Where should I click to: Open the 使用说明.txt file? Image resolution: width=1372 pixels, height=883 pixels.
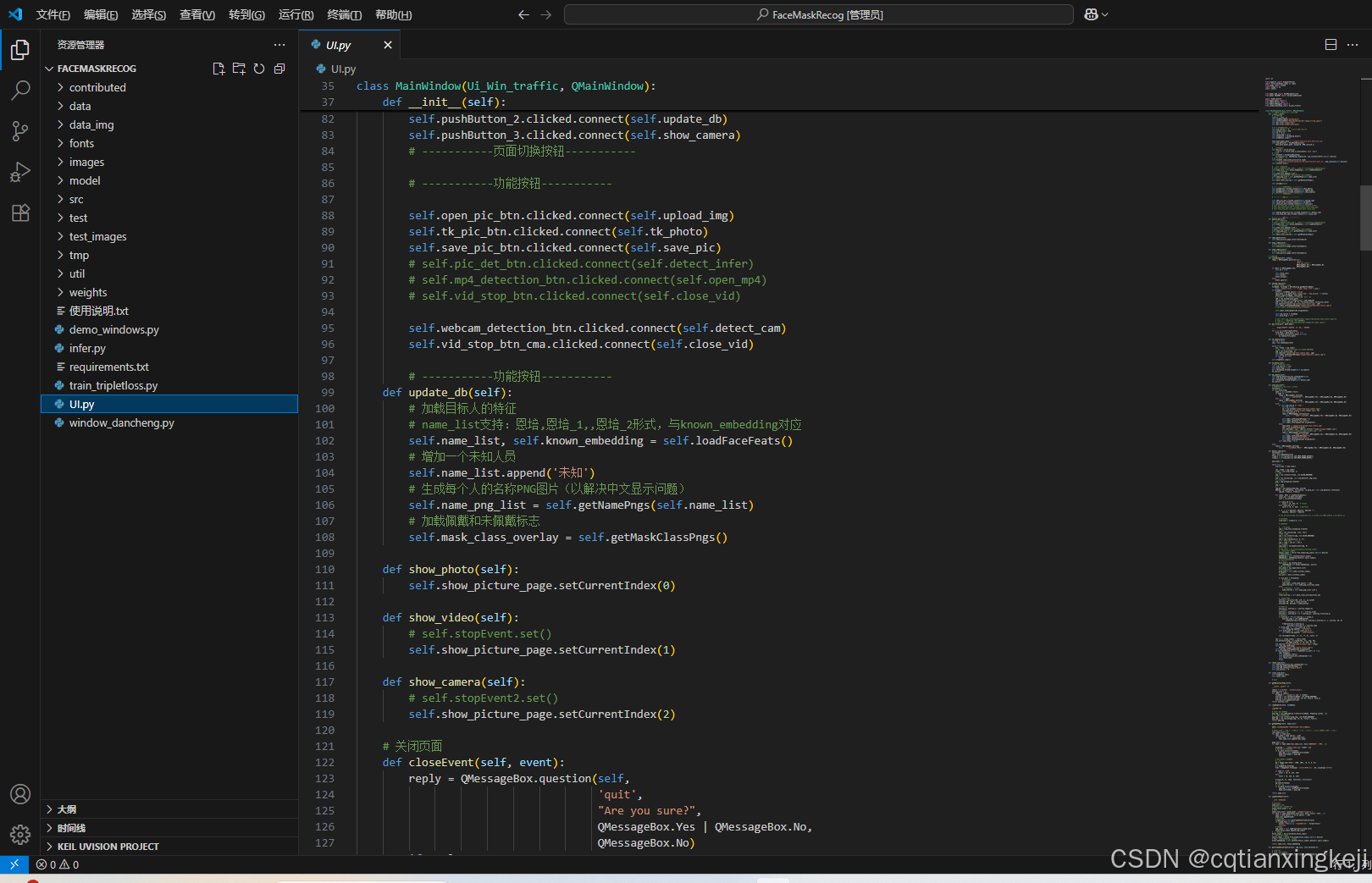pos(169,311)
